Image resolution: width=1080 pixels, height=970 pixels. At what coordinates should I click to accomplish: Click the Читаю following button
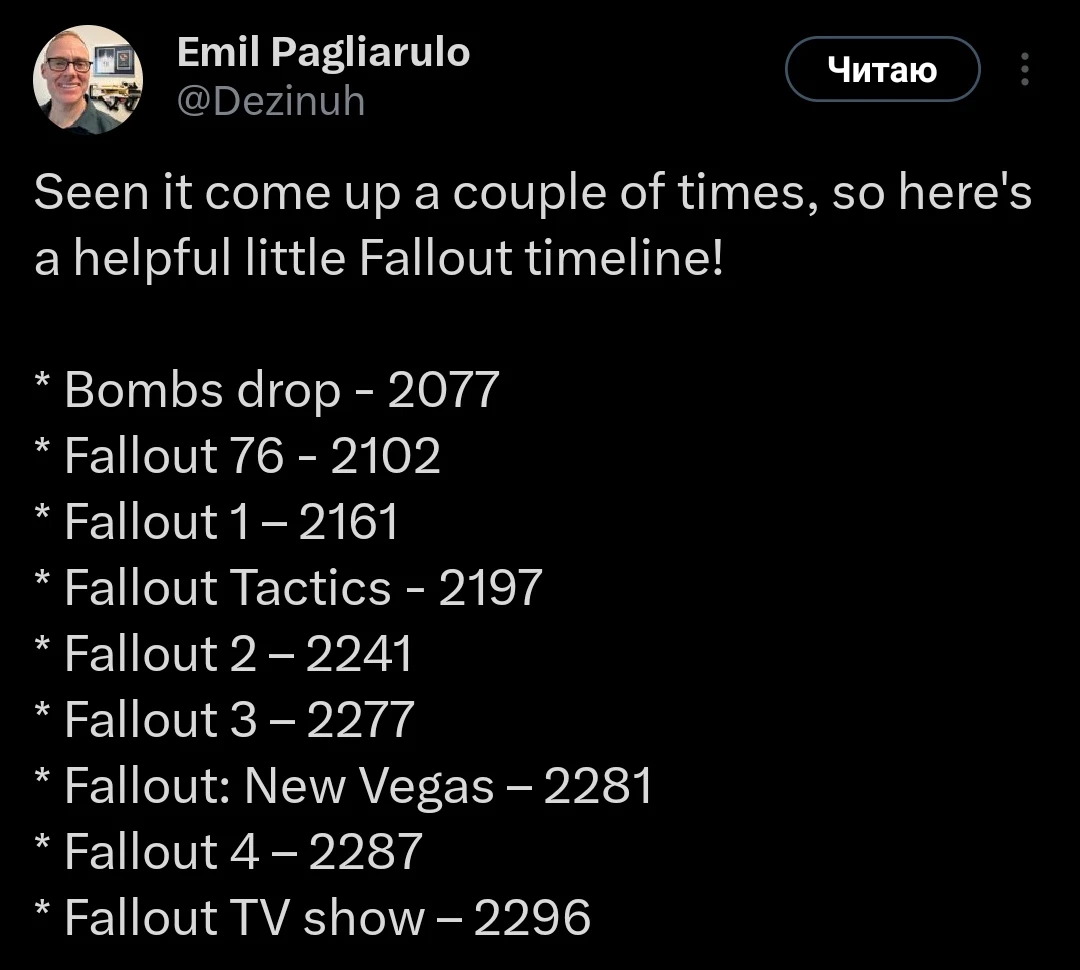click(882, 69)
